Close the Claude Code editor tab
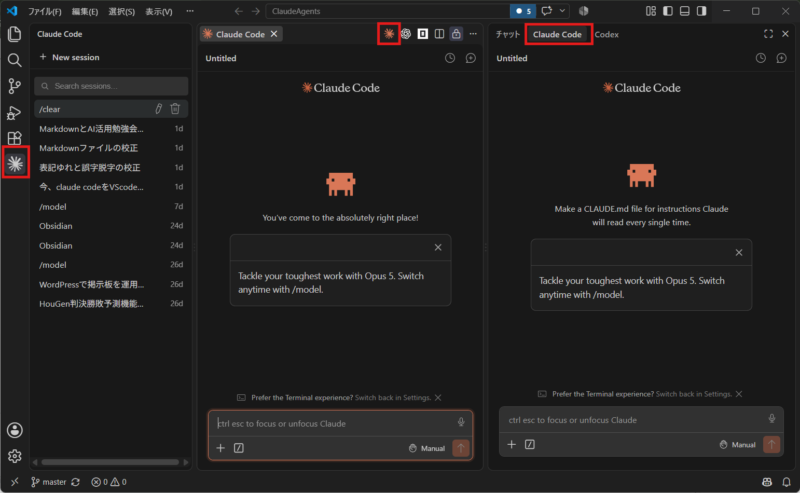Image resolution: width=800 pixels, height=493 pixels. tap(274, 34)
